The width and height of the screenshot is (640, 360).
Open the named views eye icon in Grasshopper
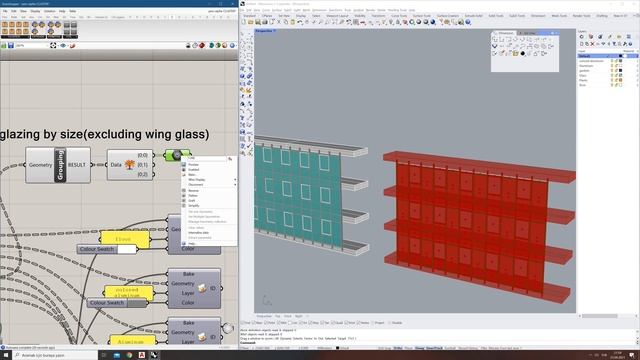(x=63, y=45)
